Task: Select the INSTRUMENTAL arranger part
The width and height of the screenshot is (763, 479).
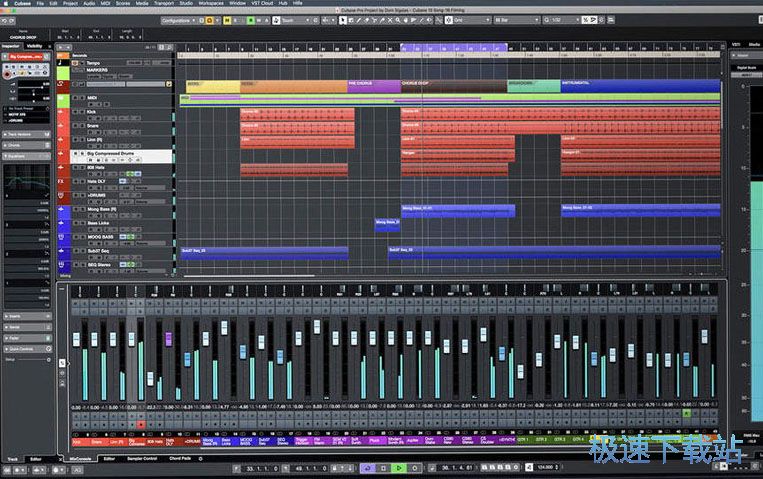Action: 640,86
